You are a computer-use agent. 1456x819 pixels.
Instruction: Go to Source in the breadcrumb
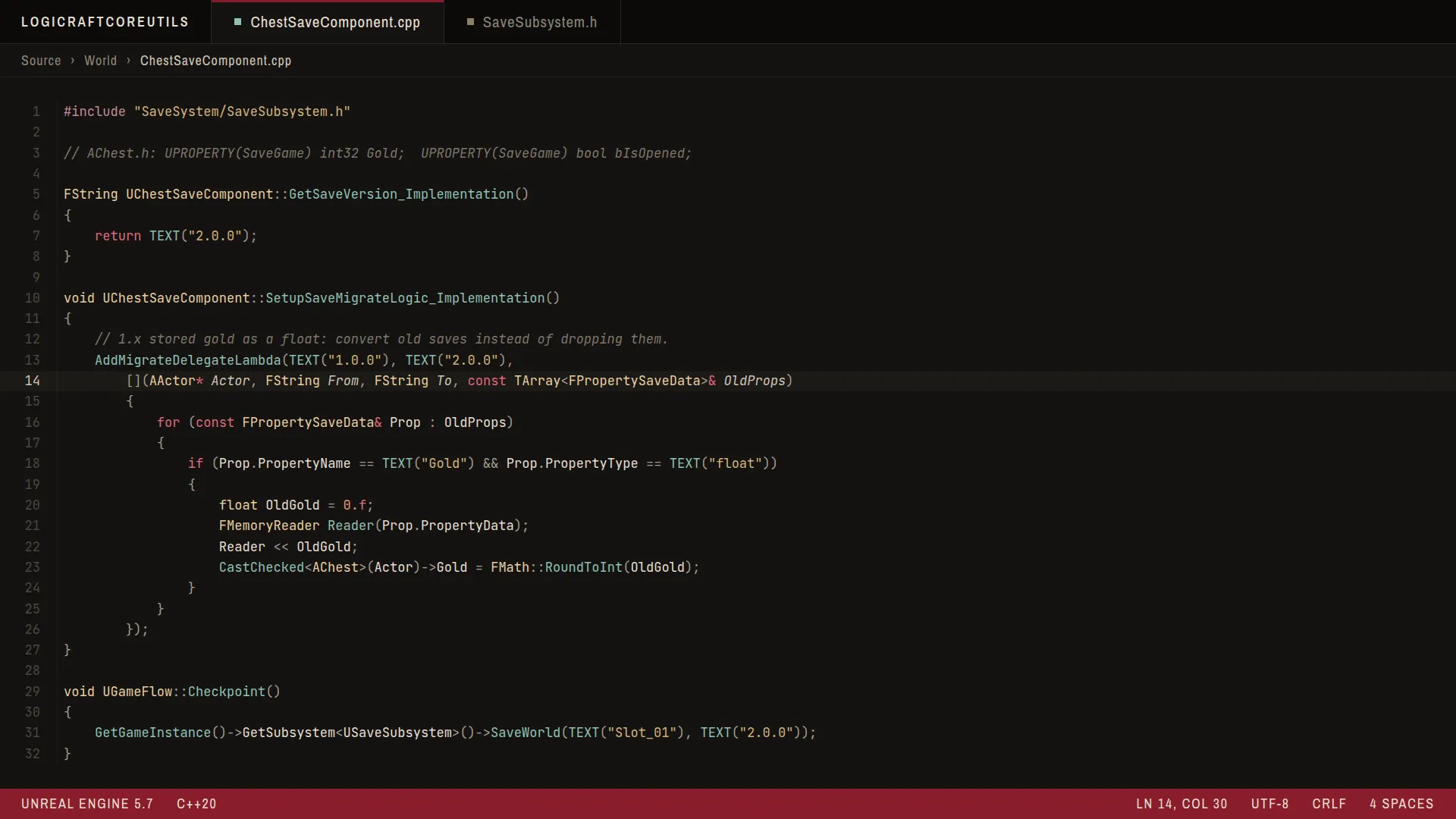click(x=41, y=61)
